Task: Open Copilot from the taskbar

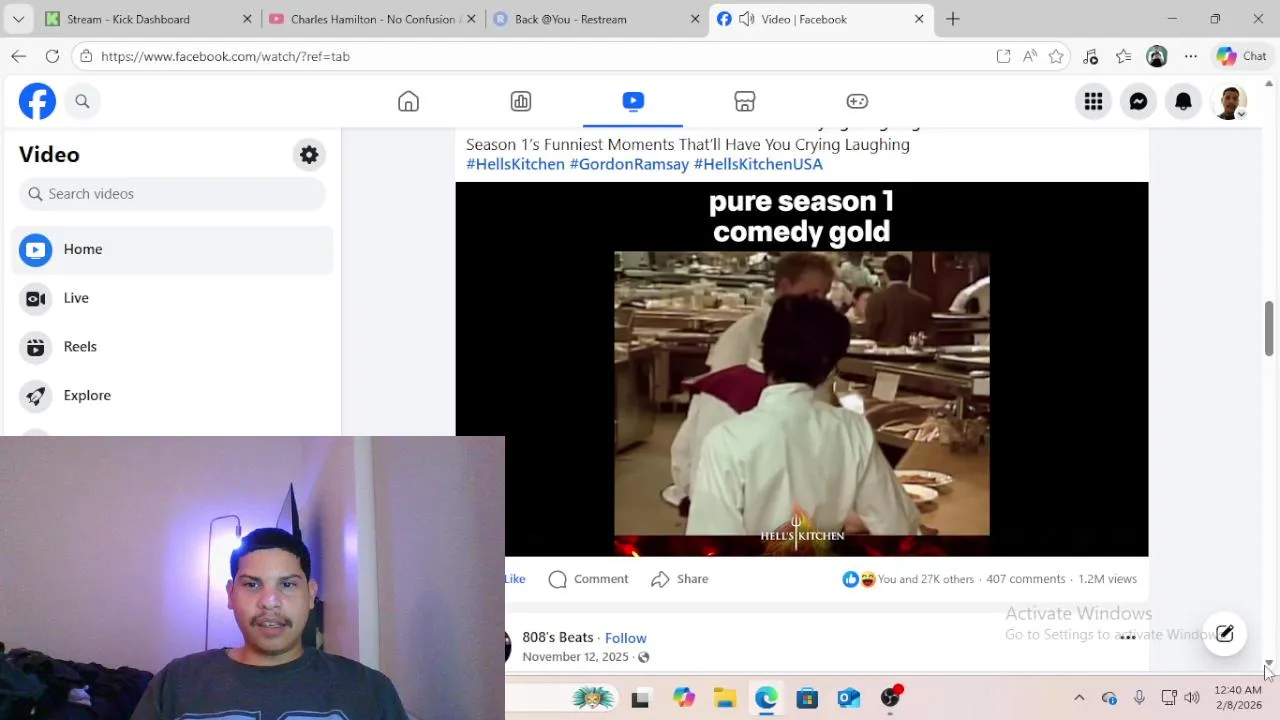Action: tap(683, 698)
